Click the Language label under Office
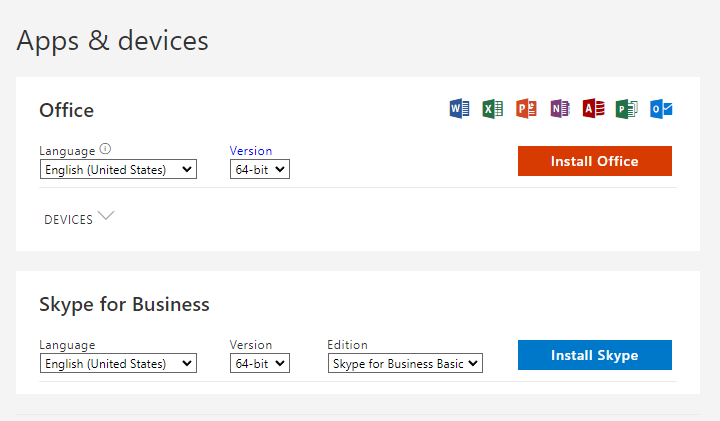The width and height of the screenshot is (720, 421). click(x=68, y=151)
